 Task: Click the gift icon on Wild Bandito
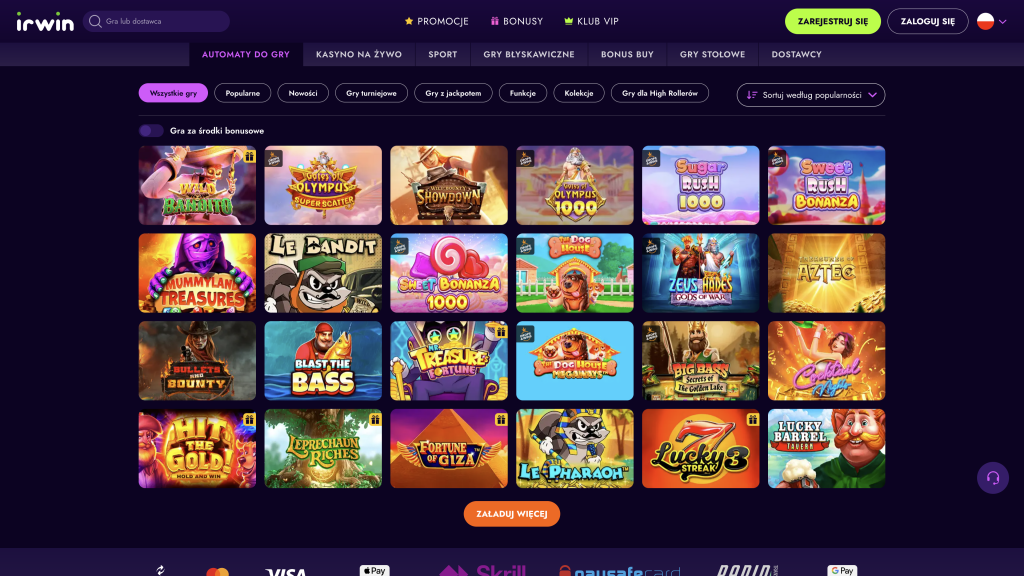(x=249, y=156)
